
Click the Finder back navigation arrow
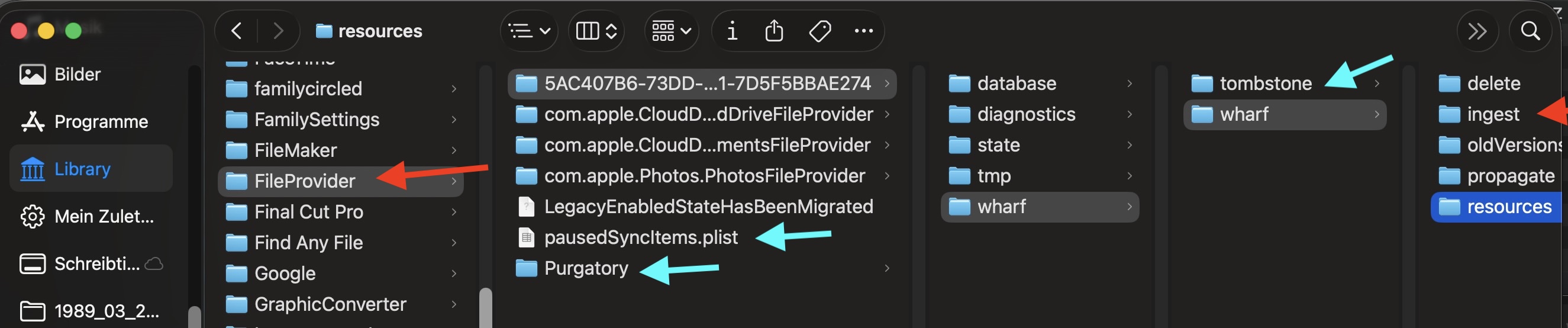pyautogui.click(x=237, y=30)
